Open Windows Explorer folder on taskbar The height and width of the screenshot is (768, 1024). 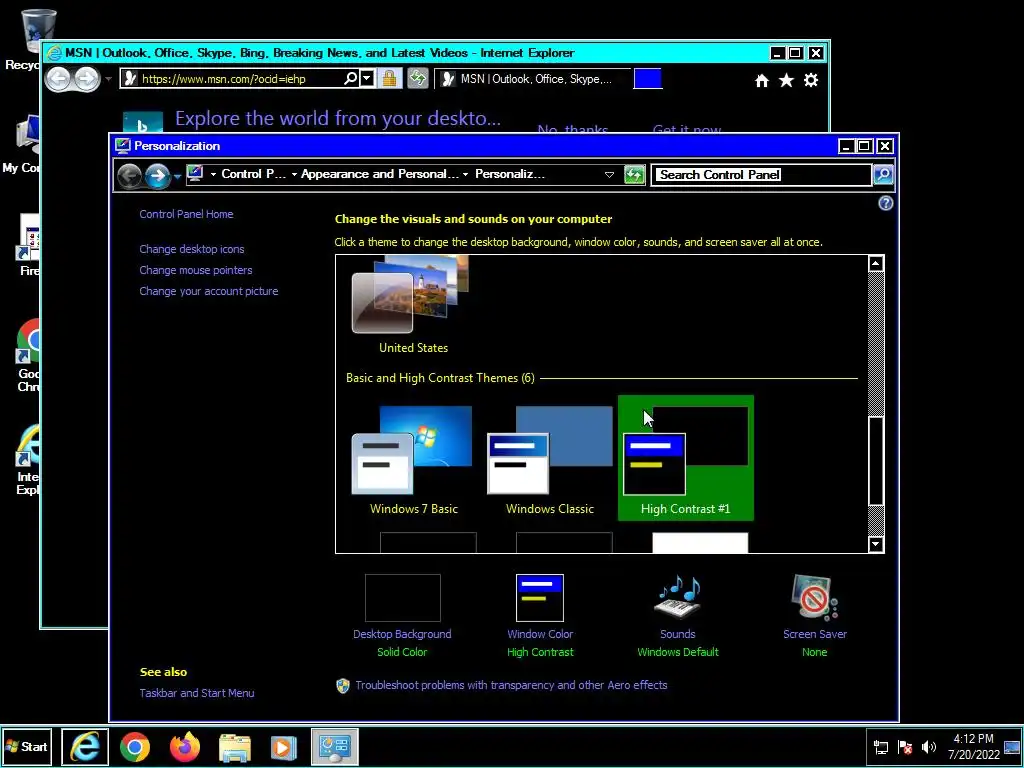coord(234,746)
